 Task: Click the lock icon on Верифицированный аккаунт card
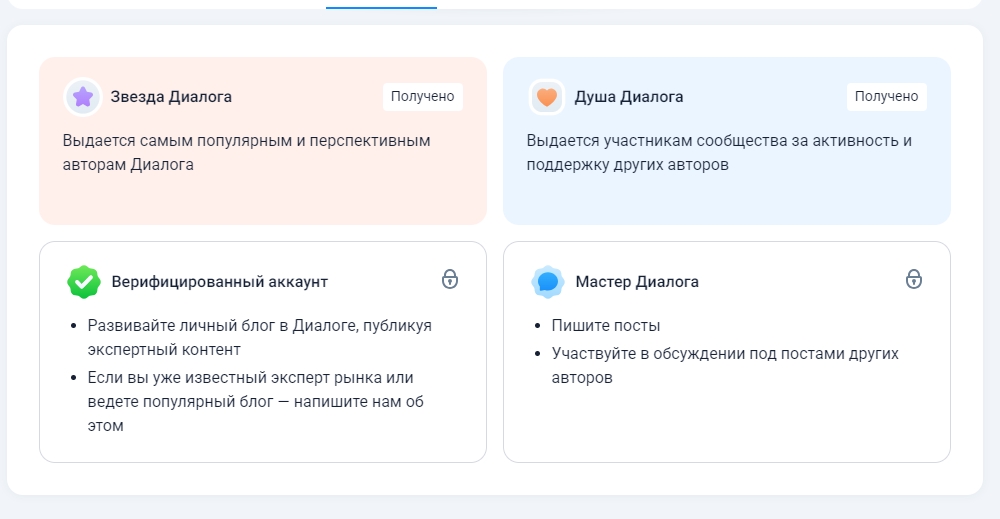point(450,279)
